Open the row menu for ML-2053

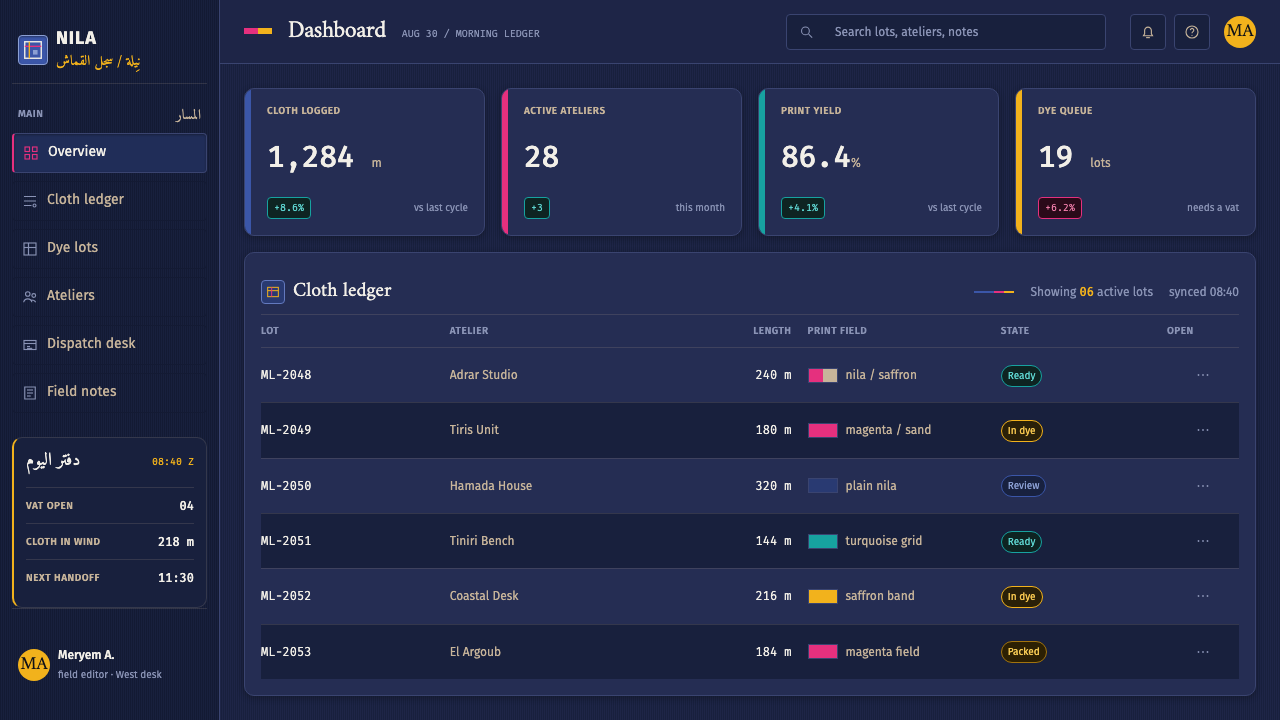tap(1203, 652)
